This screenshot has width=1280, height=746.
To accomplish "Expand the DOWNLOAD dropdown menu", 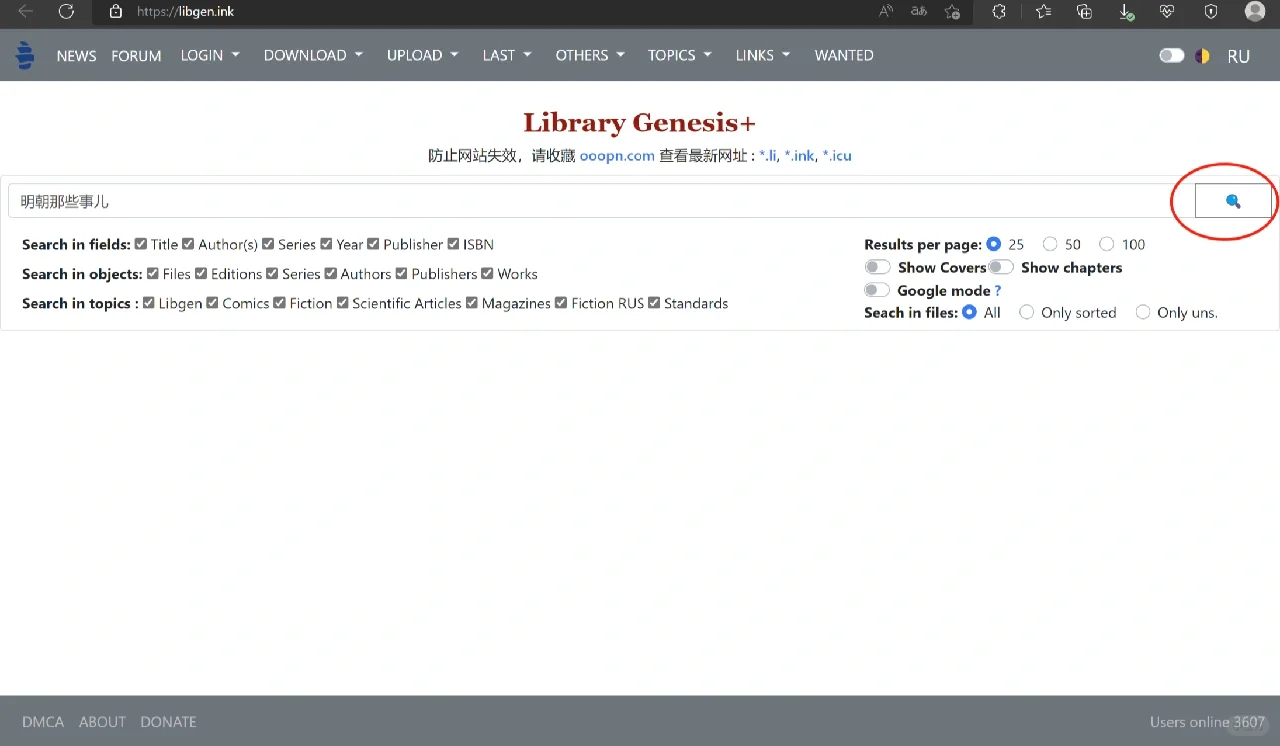I will point(313,55).
